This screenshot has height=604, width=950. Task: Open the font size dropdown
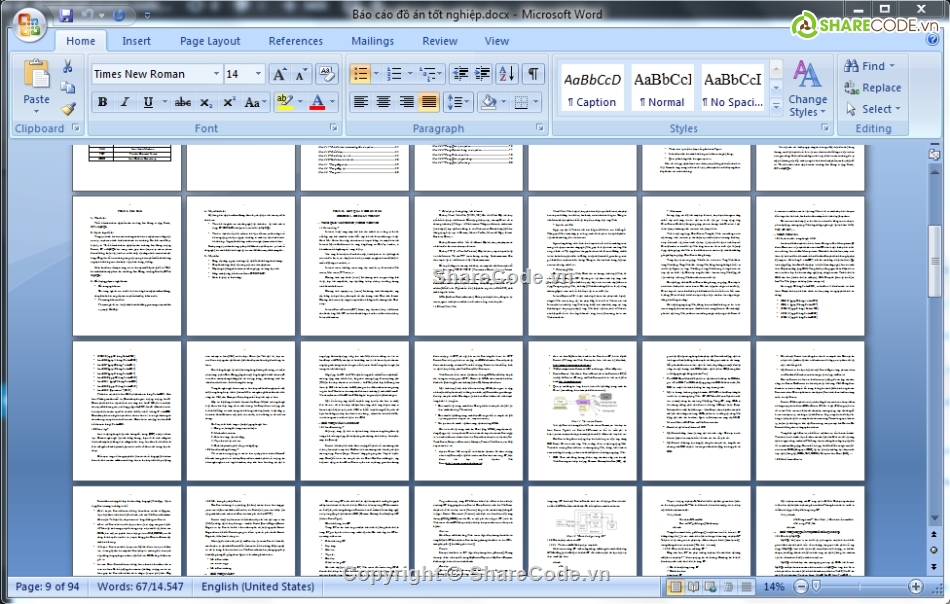[258, 74]
